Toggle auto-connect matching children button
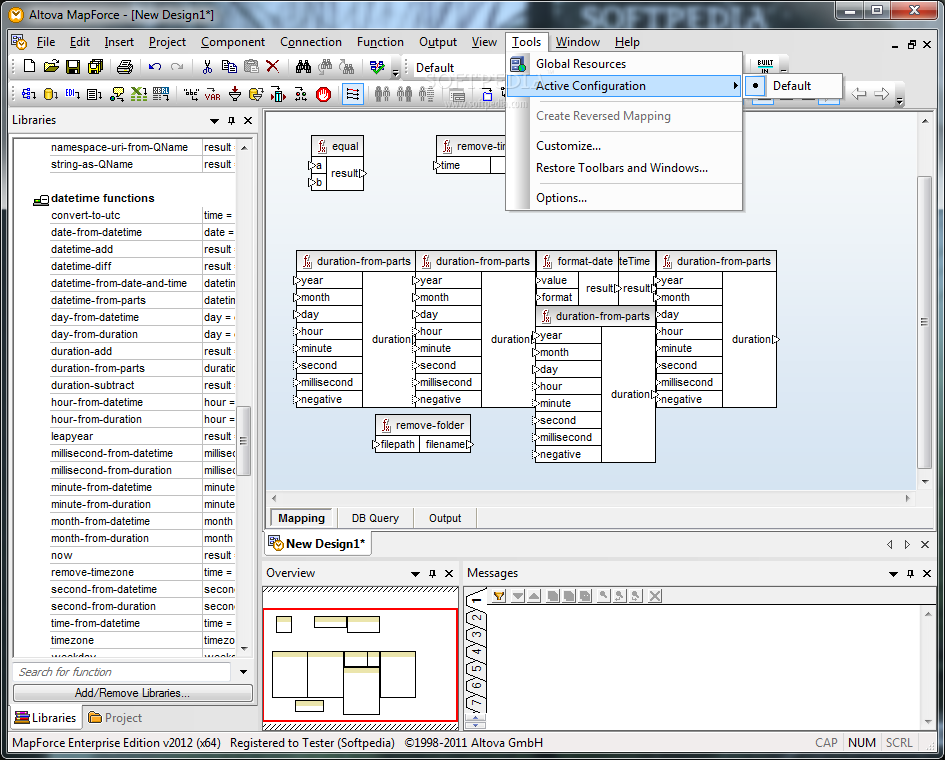 353,94
